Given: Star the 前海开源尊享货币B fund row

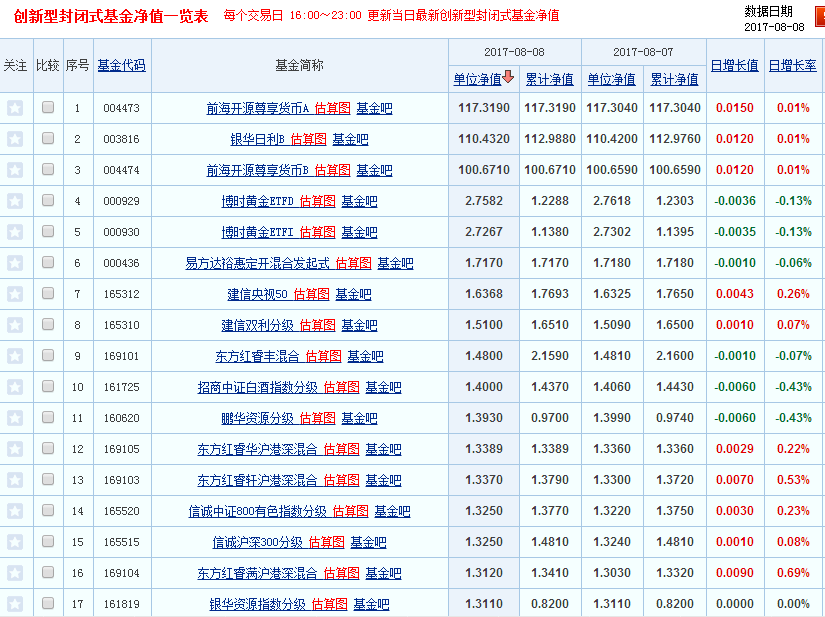Looking at the screenshot, I should (x=15, y=170).
